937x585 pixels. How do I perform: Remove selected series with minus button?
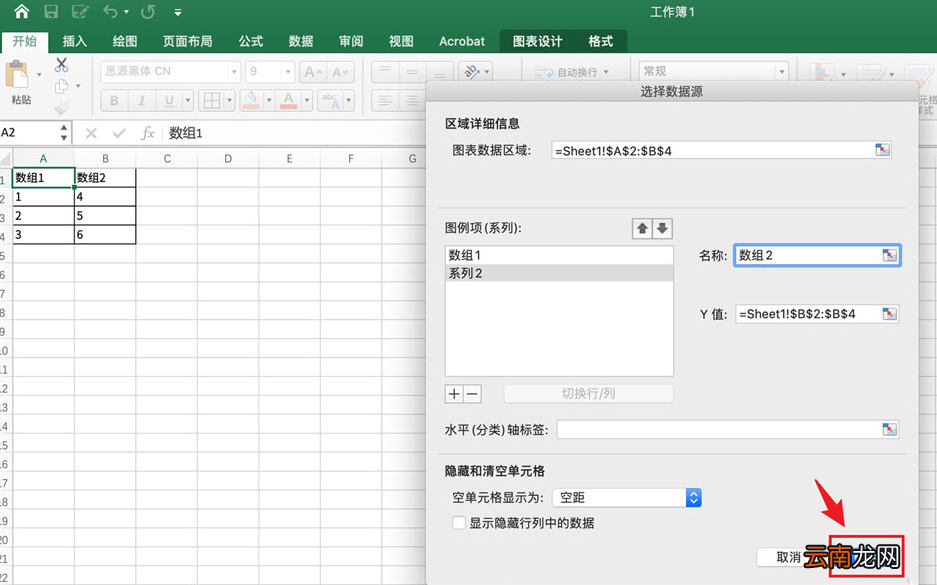472,394
